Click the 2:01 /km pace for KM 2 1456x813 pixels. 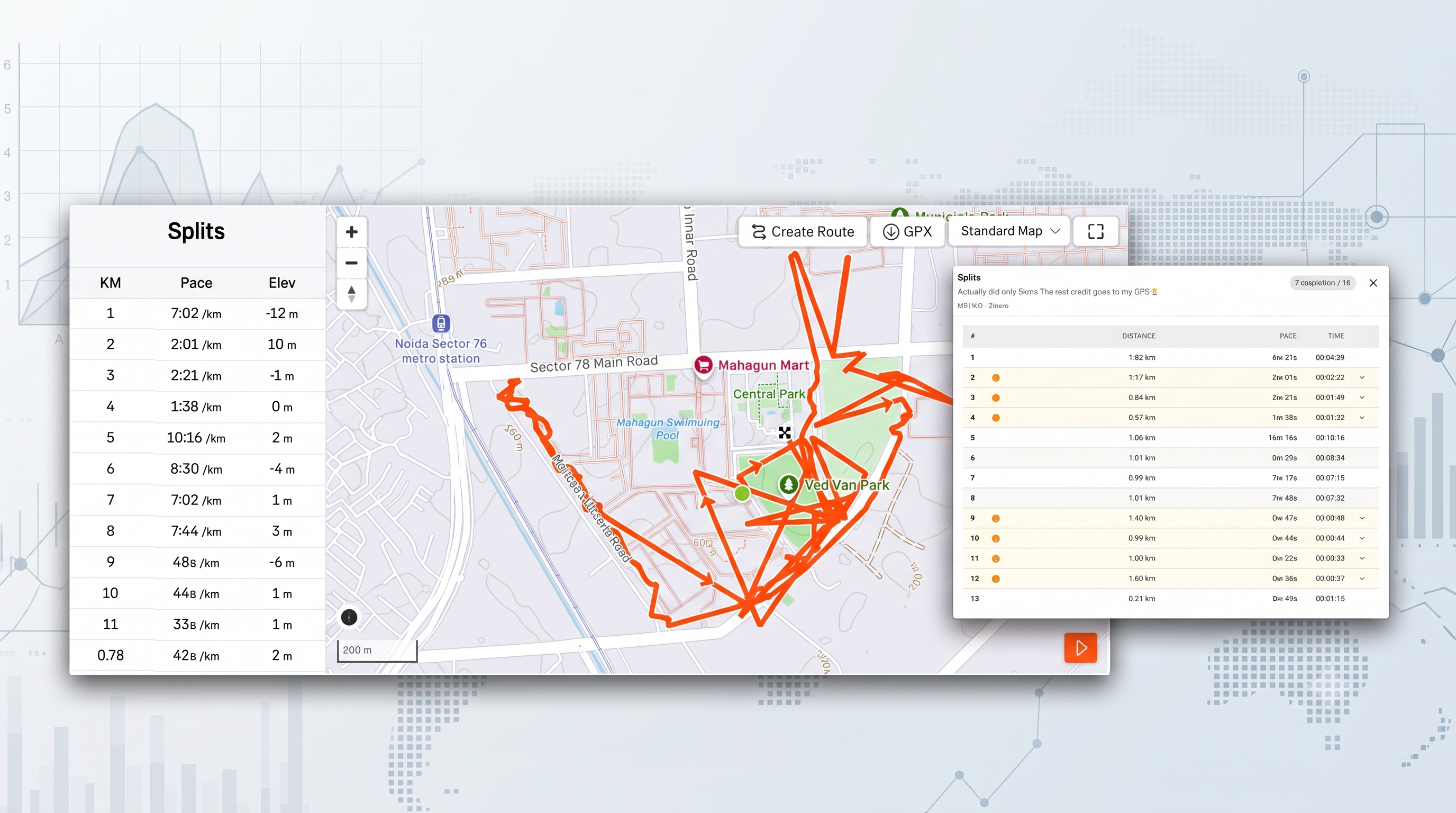click(196, 345)
